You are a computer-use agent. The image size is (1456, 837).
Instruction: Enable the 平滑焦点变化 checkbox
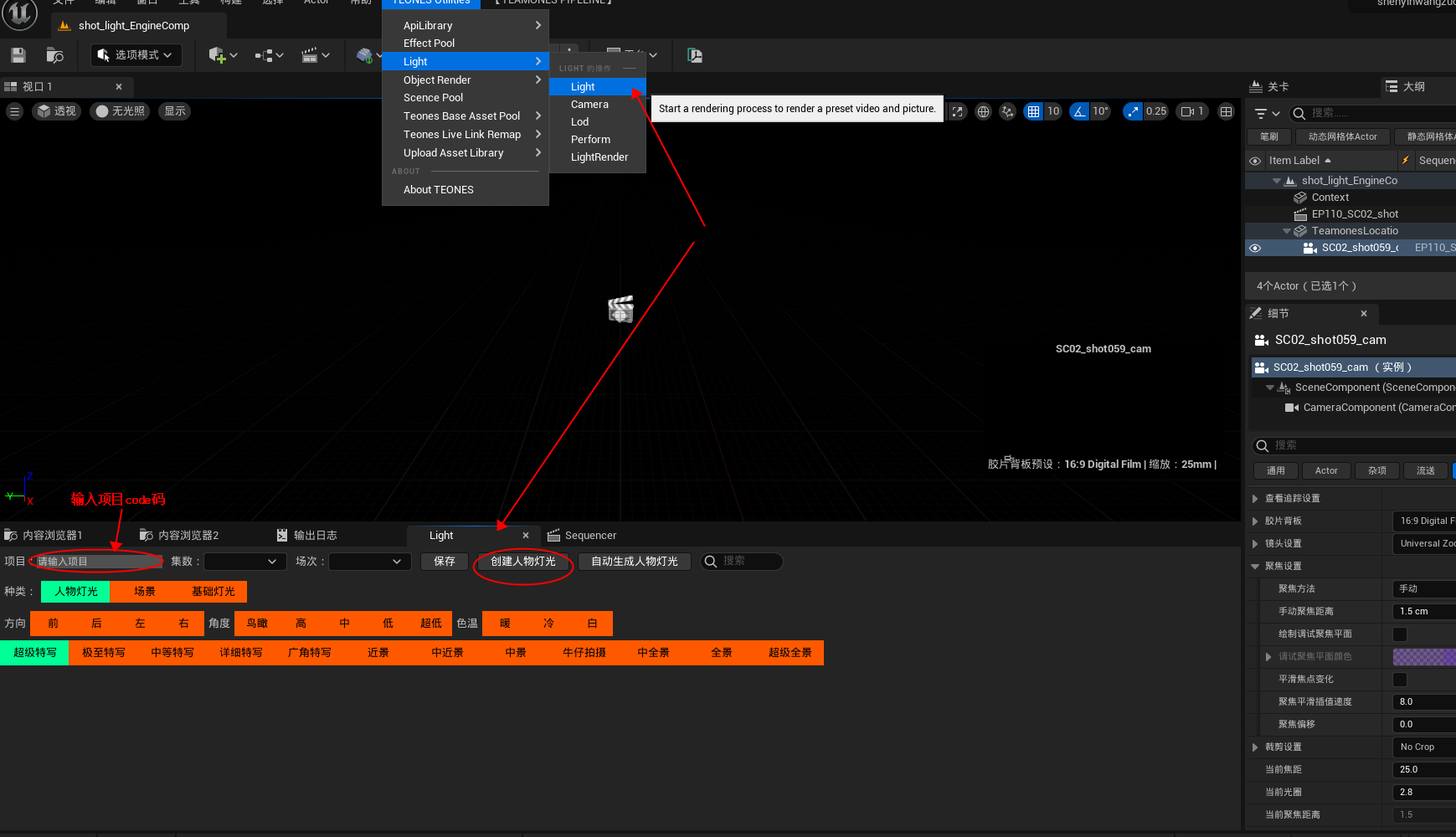(x=1400, y=680)
